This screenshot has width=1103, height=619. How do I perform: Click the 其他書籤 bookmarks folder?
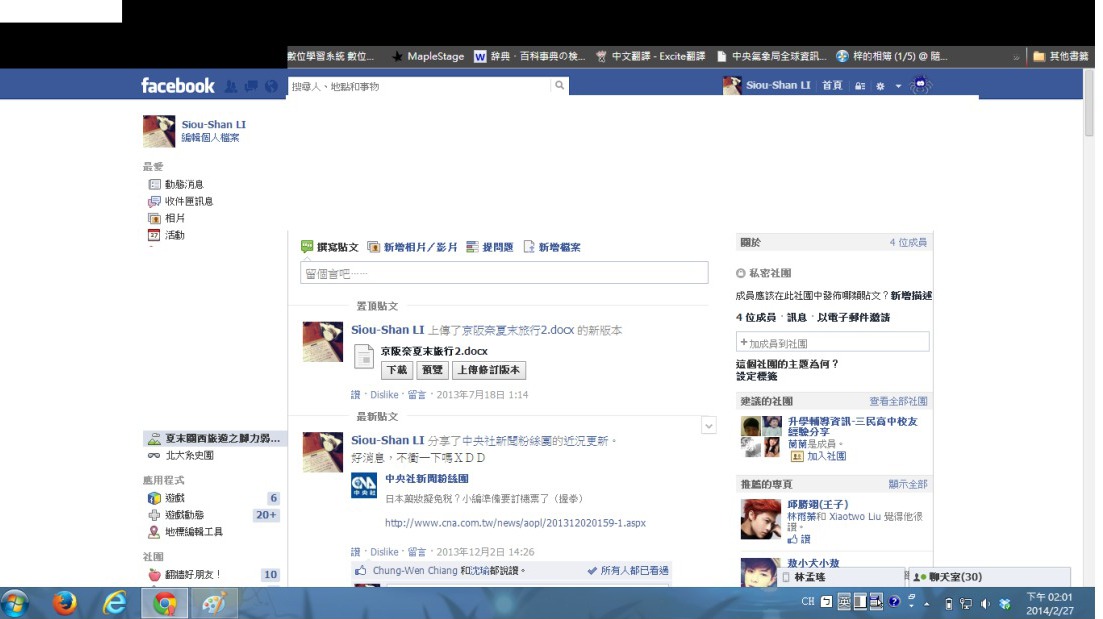pyautogui.click(x=1060, y=56)
